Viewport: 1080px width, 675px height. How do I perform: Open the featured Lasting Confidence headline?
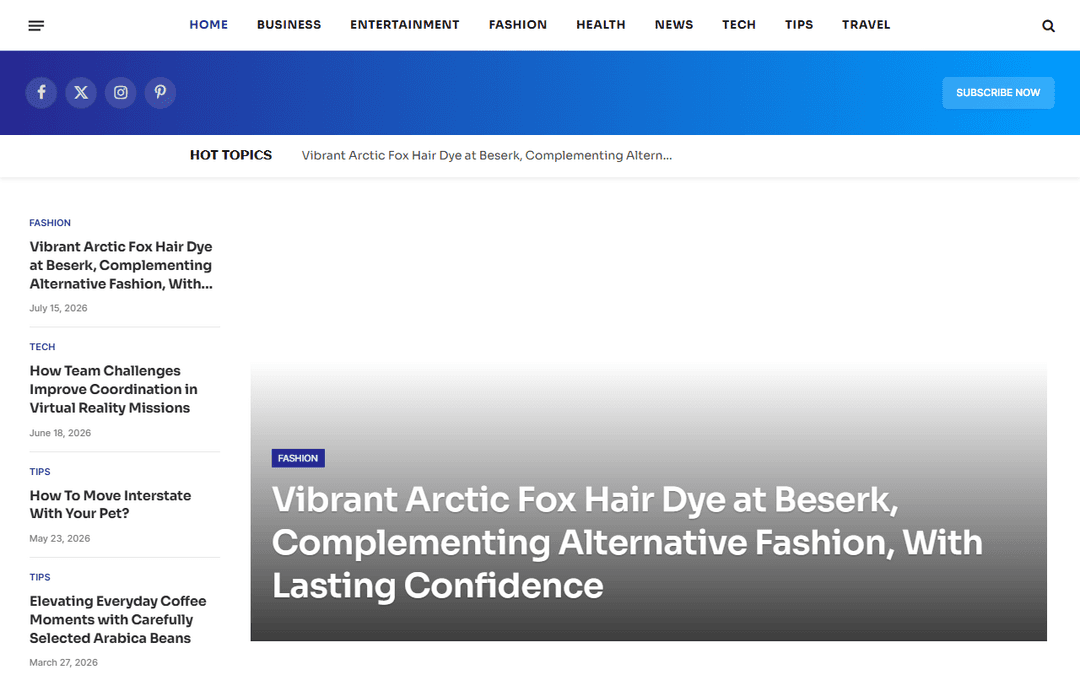click(x=627, y=542)
